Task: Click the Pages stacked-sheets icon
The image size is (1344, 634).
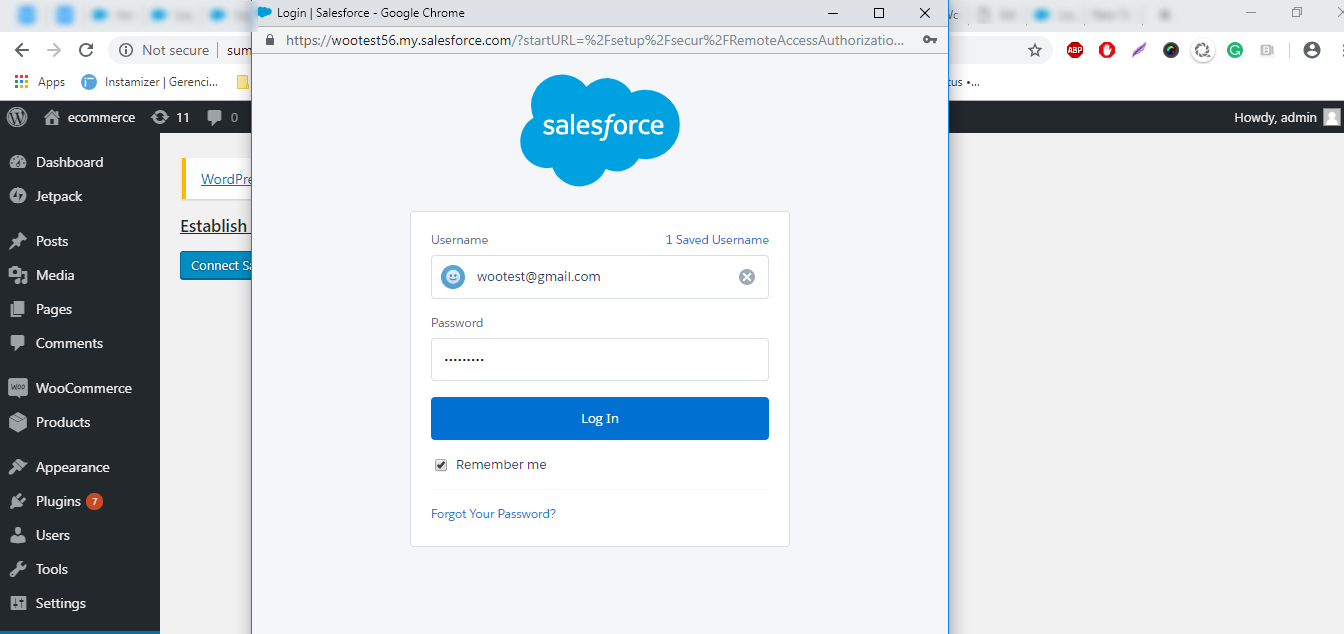Action: (17, 309)
